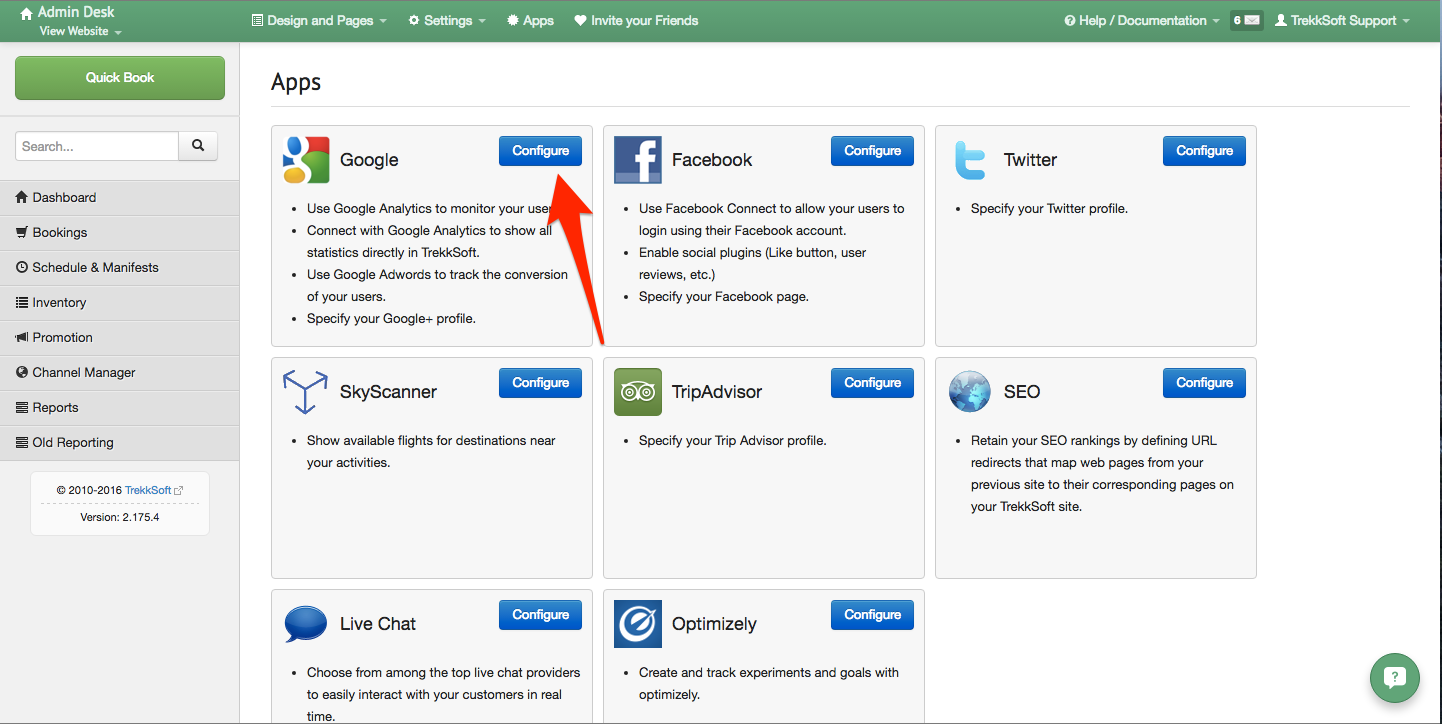Viewport: 1442px width, 724px height.
Task: Click the Inventory list icon in sidebar
Action: tap(23, 303)
